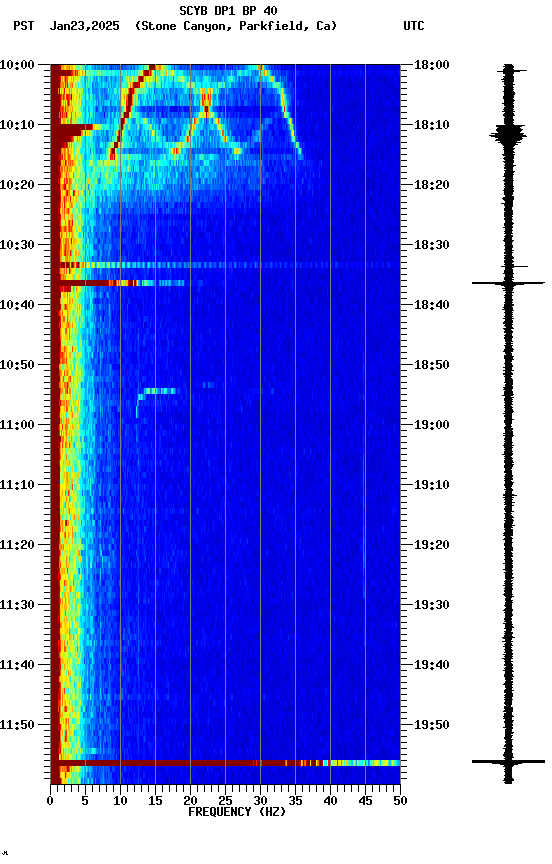Click the '18:20' UTC time label
The height and width of the screenshot is (864, 552).
431,185
